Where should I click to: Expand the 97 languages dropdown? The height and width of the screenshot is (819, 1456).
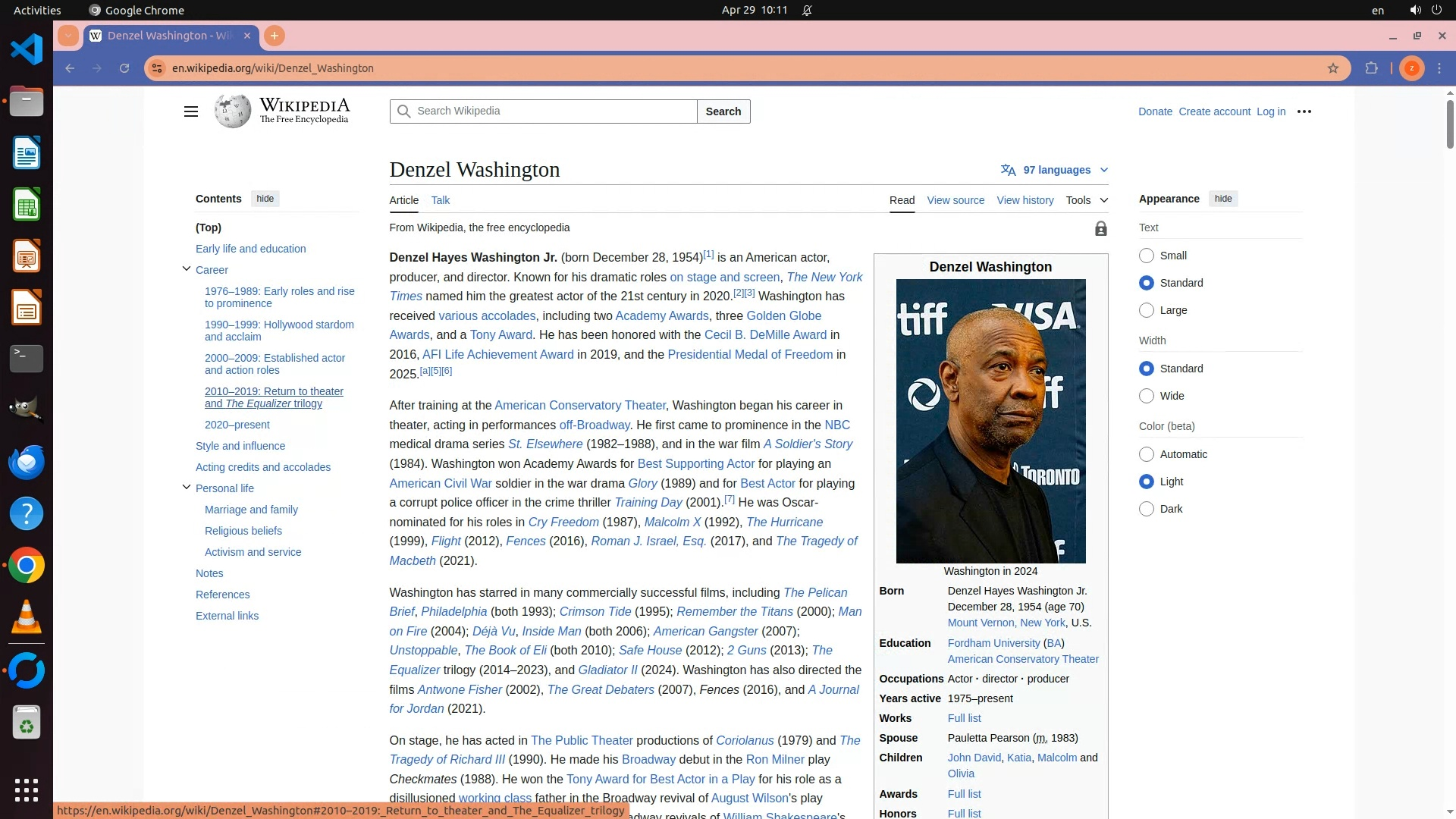[1056, 170]
